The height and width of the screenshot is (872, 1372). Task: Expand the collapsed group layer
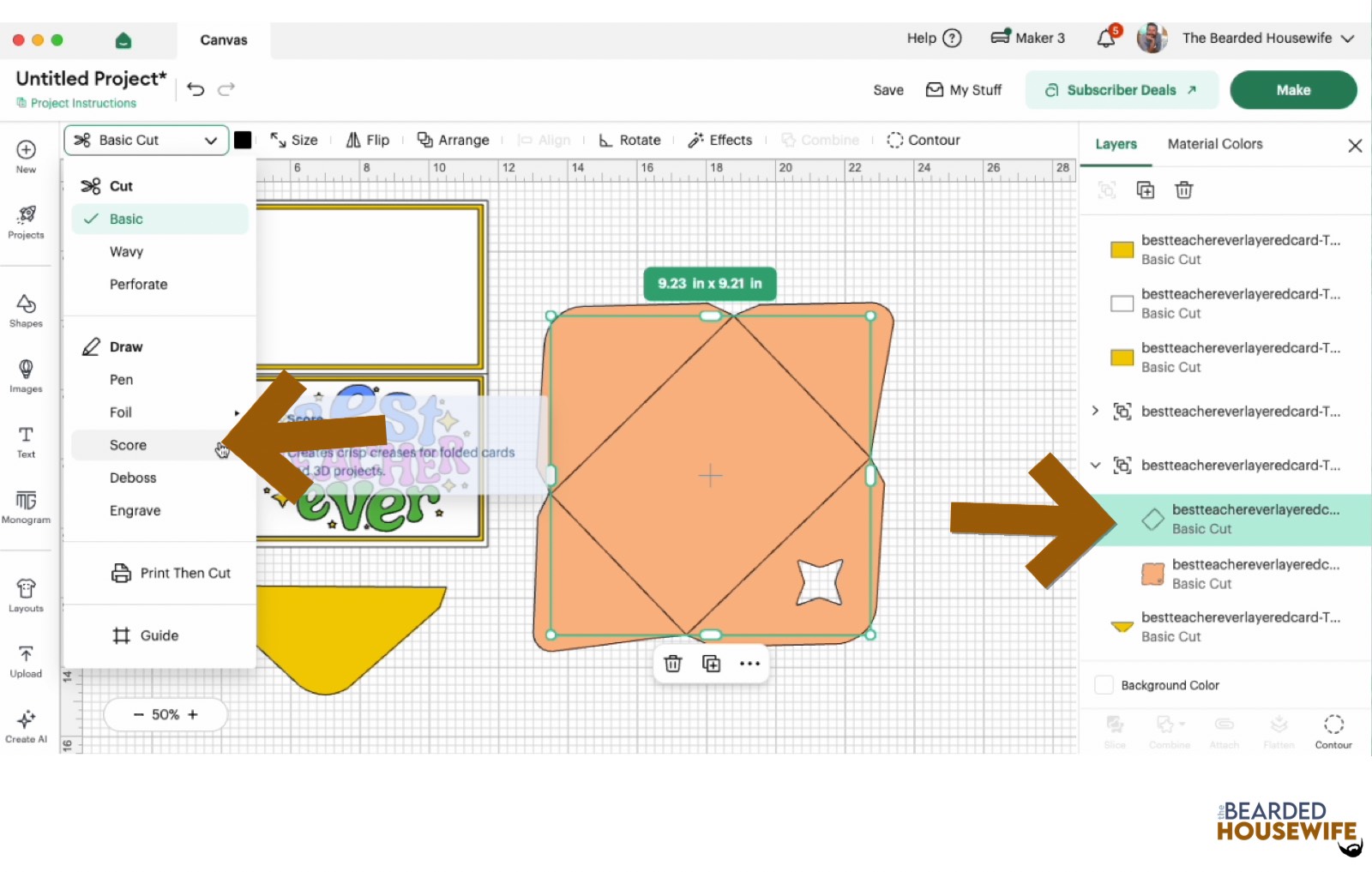(1095, 412)
